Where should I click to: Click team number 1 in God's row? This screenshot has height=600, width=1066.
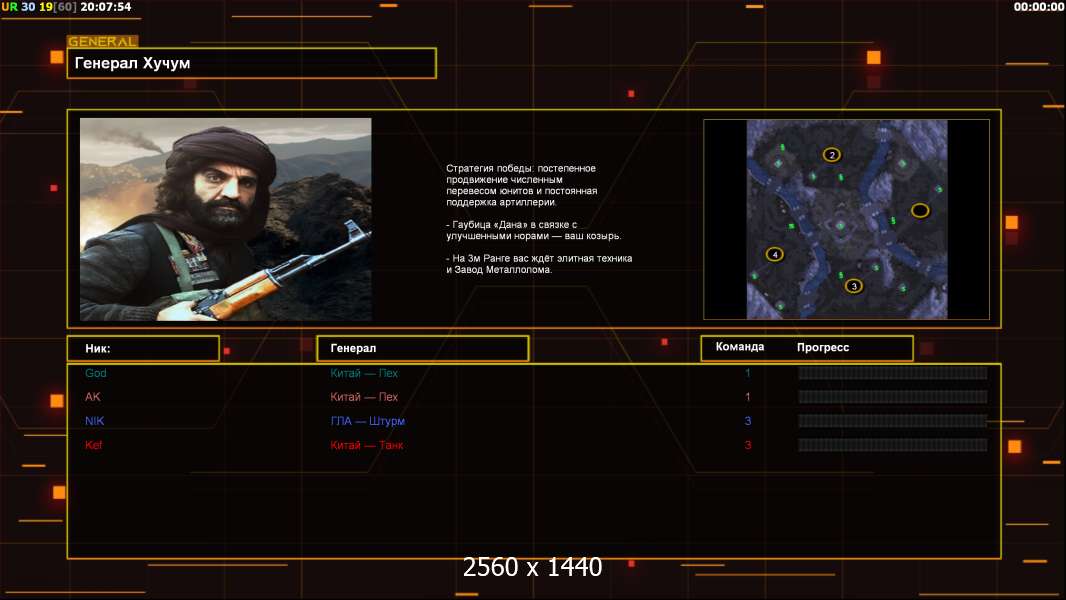pyautogui.click(x=748, y=373)
